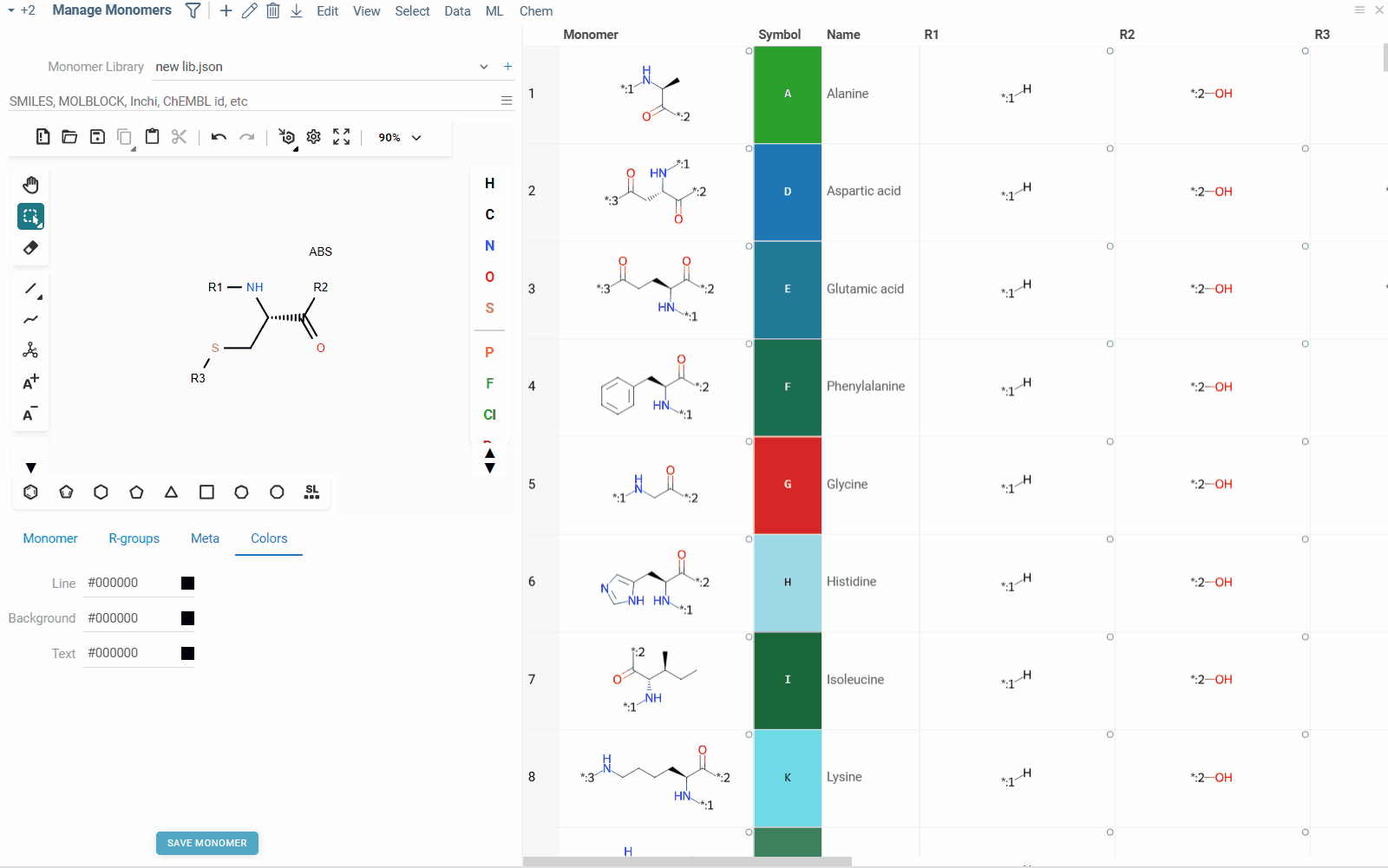Click the SAVE MONOMER button
1388x868 pixels.
[206, 842]
